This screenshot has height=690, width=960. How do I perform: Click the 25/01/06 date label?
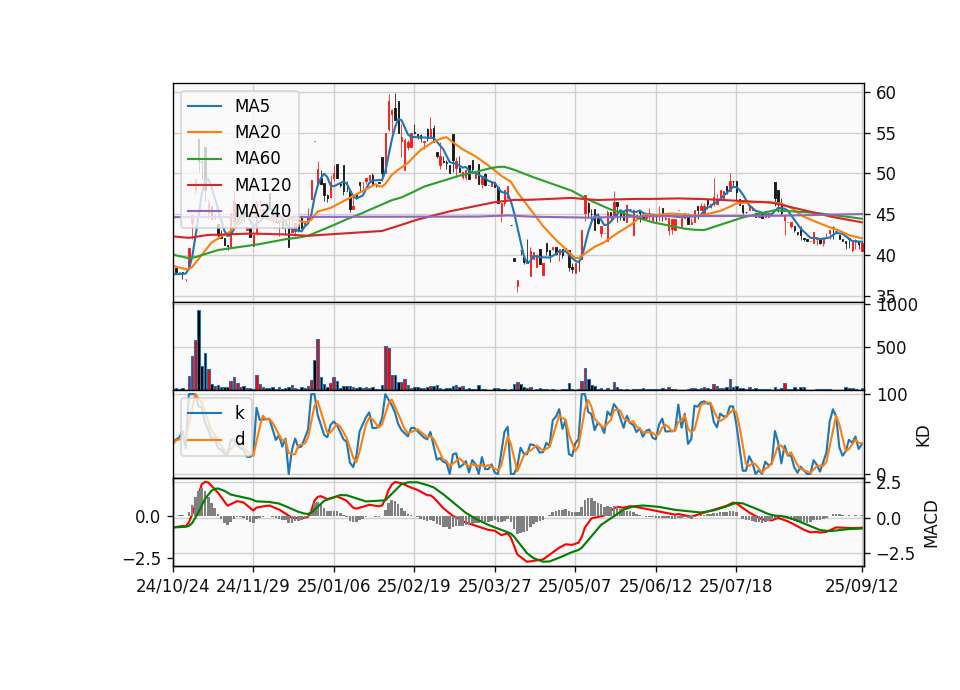pos(334,586)
